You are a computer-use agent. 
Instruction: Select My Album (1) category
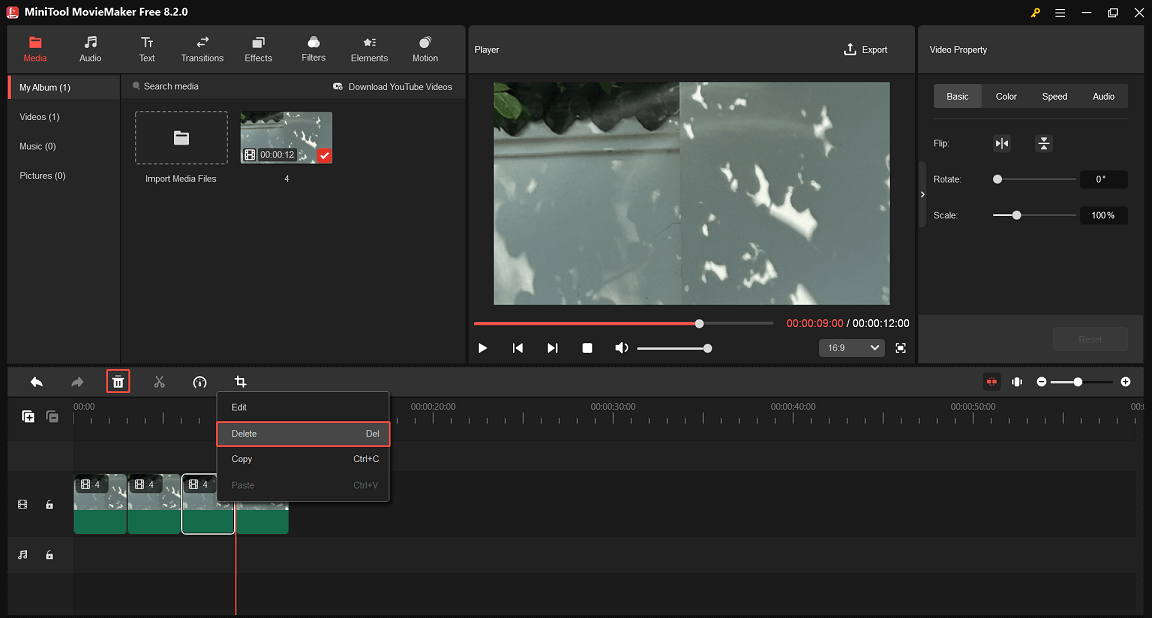click(64, 87)
